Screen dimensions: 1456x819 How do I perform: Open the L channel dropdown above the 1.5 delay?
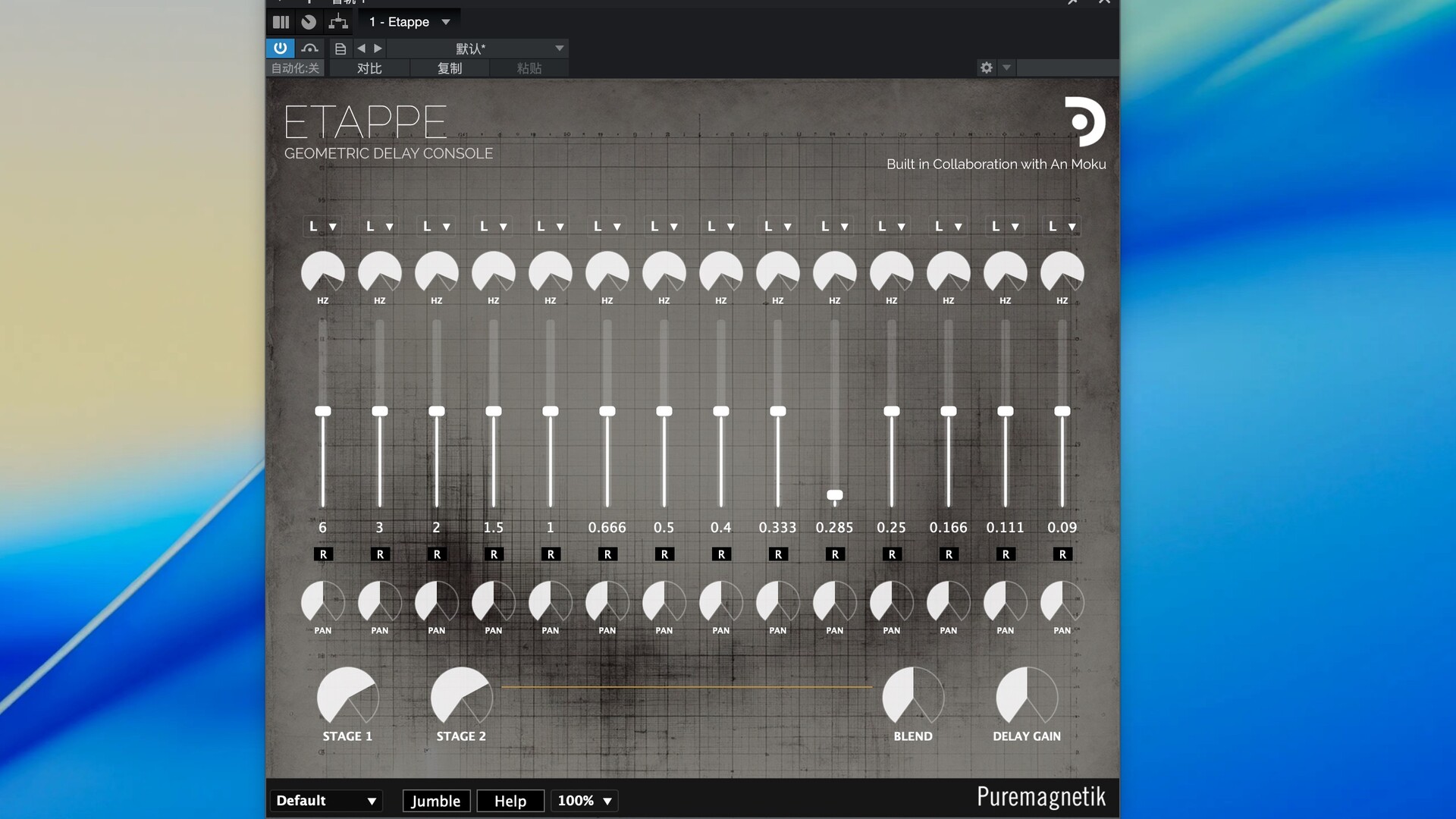(494, 226)
